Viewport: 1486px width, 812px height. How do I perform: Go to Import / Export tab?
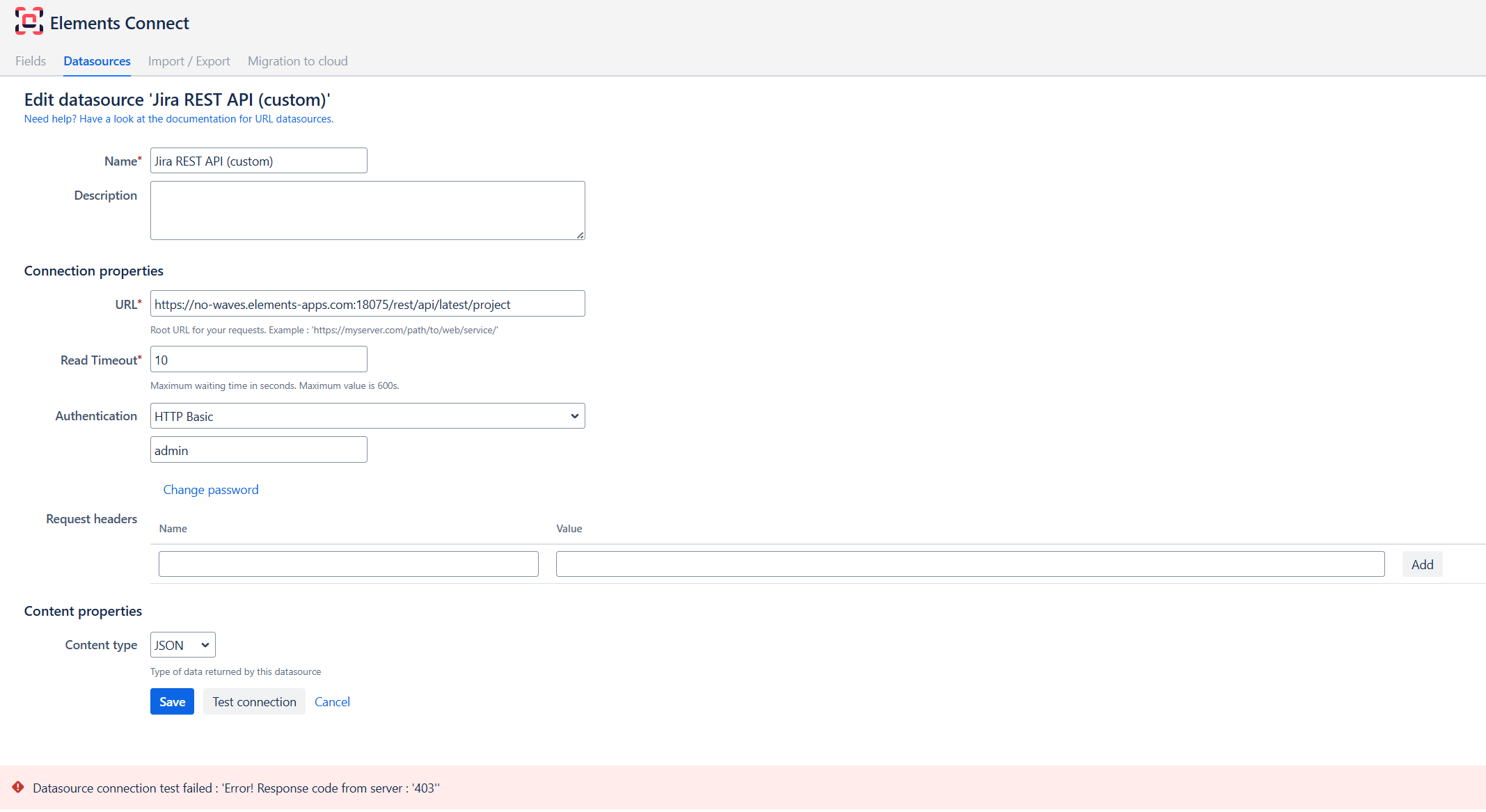tap(189, 61)
